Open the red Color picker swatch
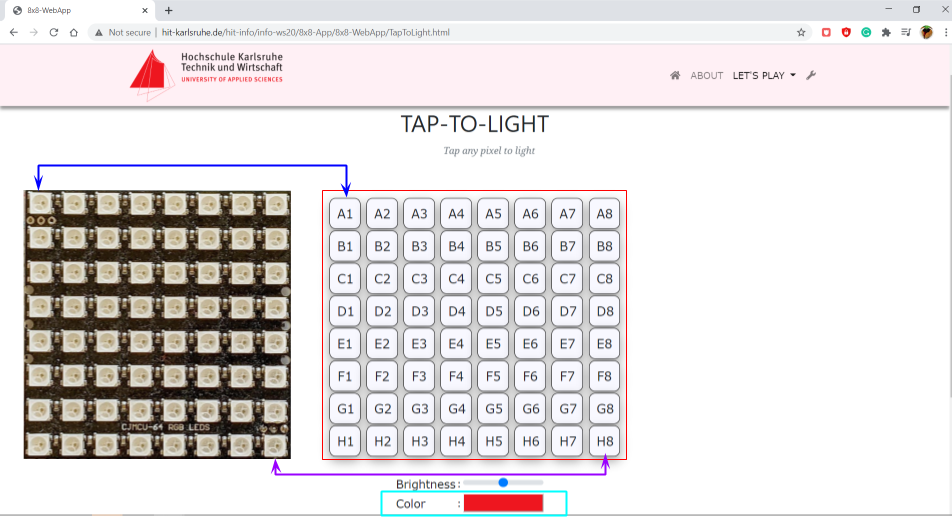This screenshot has width=952, height=522. coord(502,503)
